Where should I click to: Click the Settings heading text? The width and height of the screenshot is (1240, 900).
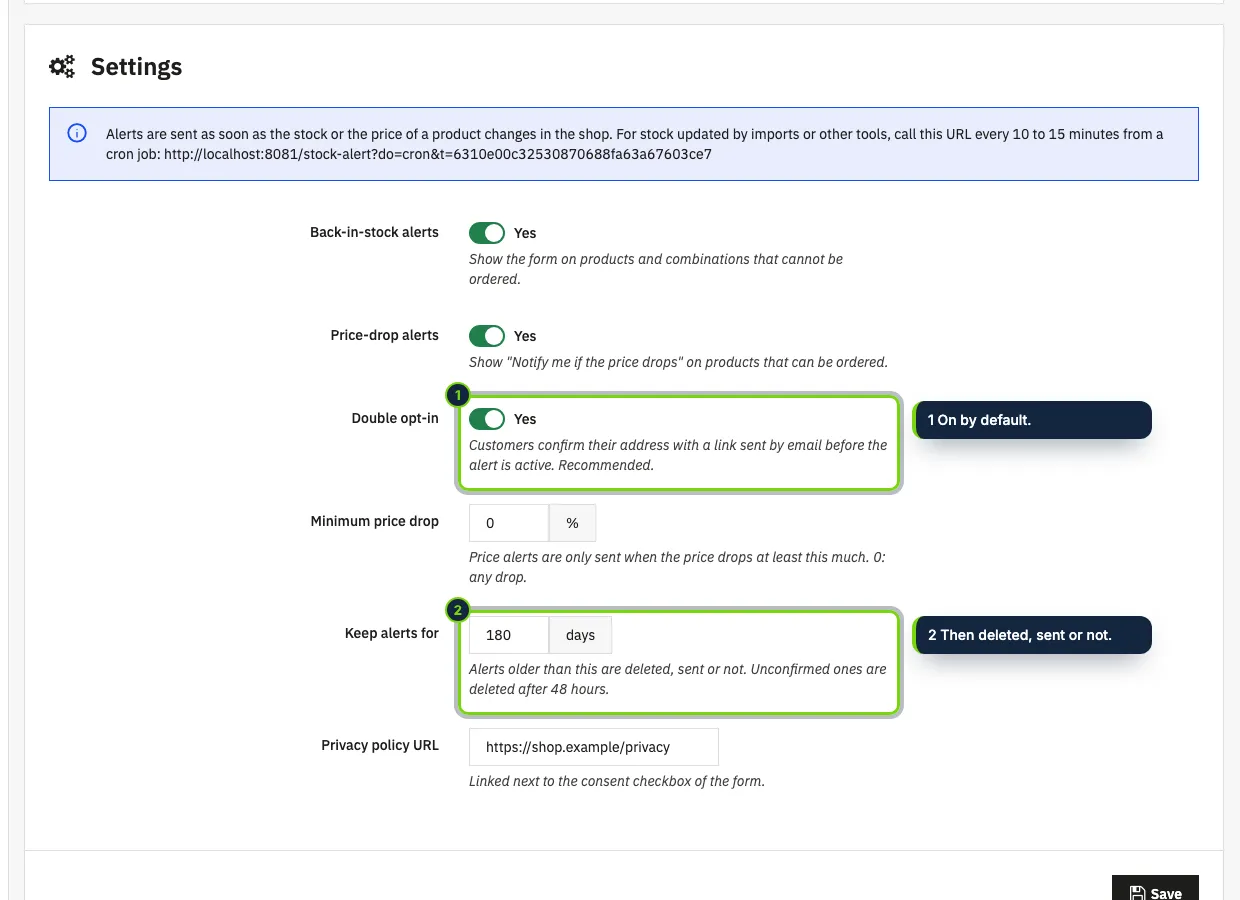(x=137, y=67)
